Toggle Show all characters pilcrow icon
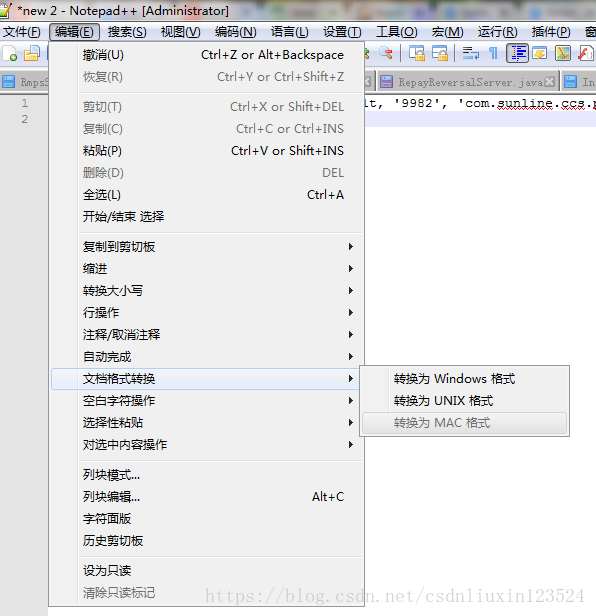The image size is (596, 616). click(x=493, y=53)
